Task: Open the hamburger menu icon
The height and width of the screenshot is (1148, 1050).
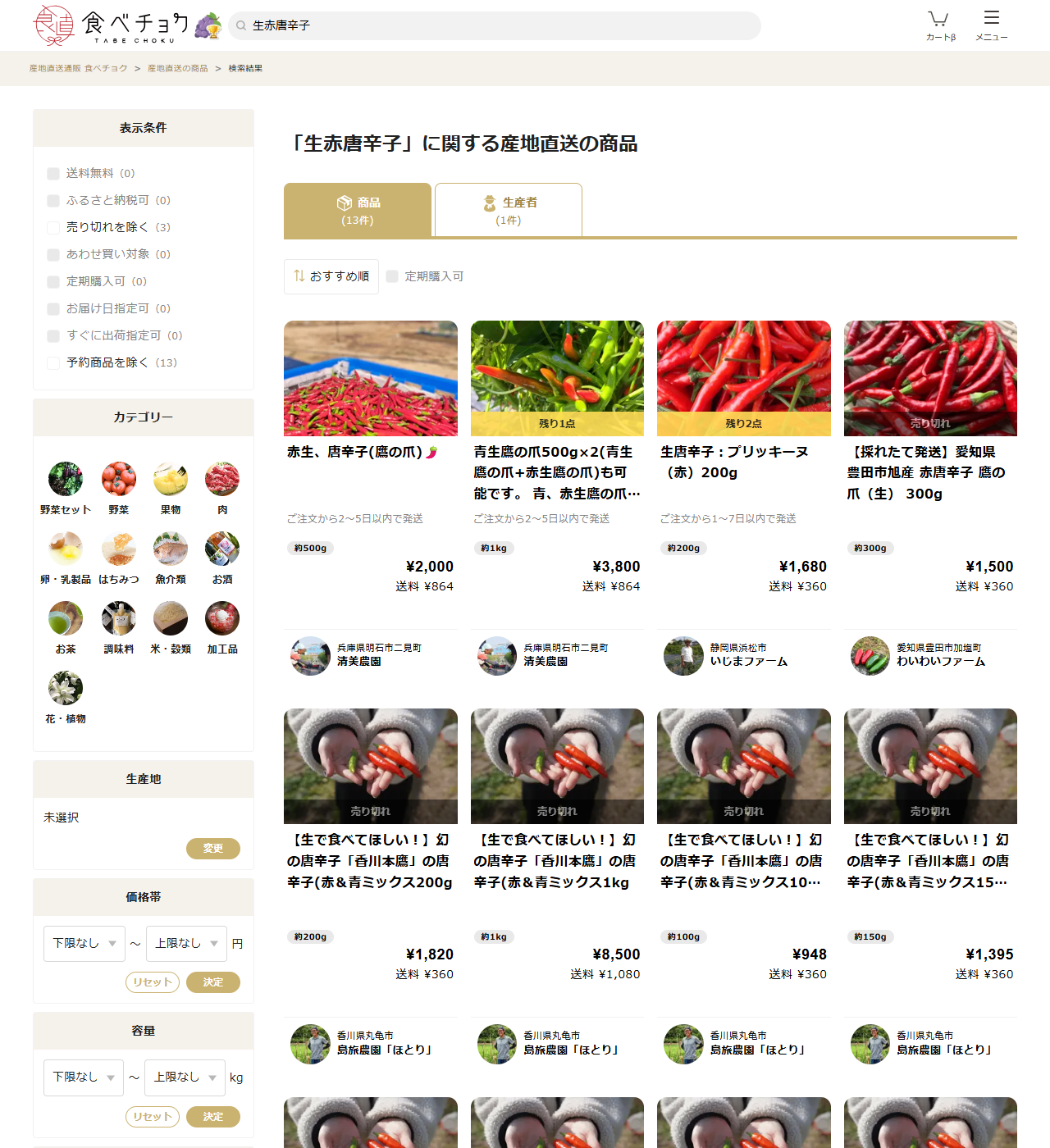Action: tap(991, 25)
